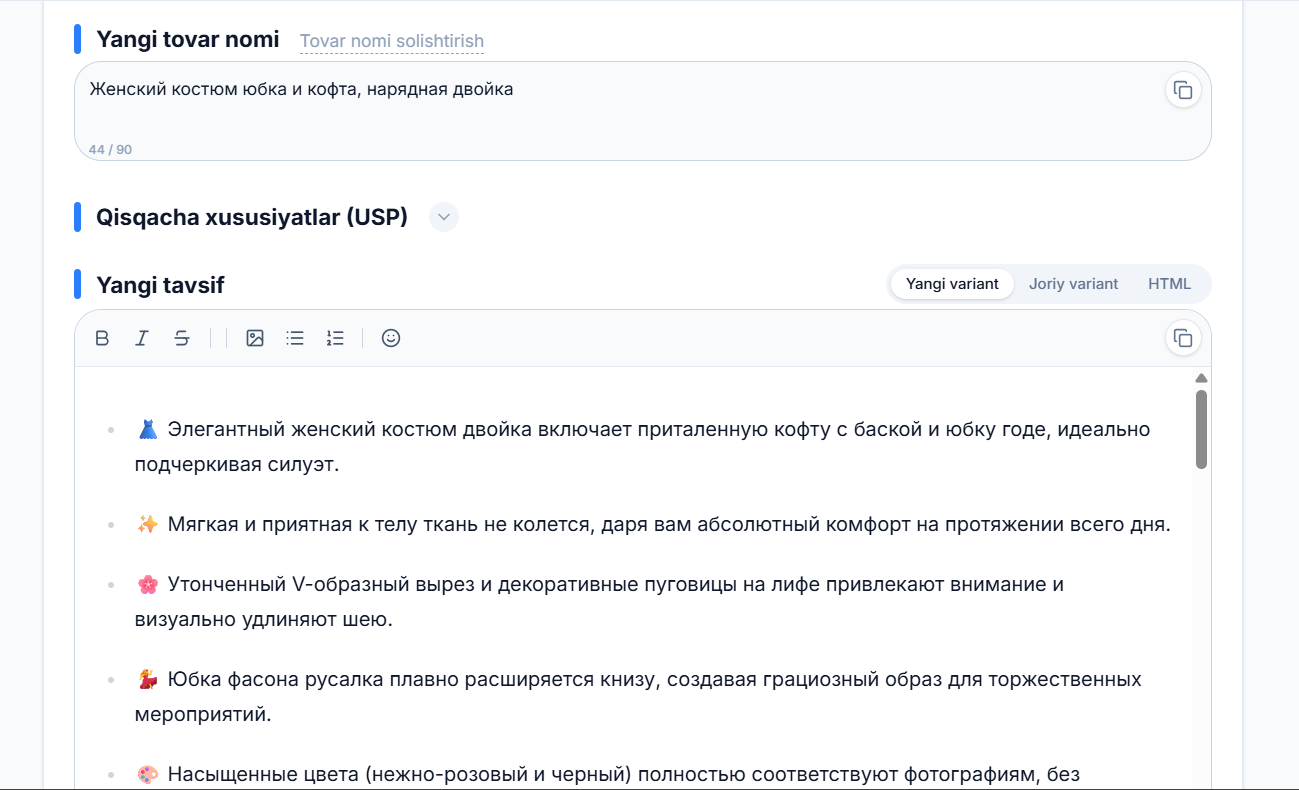
Task: Apply numbered list formatting
Action: point(335,338)
